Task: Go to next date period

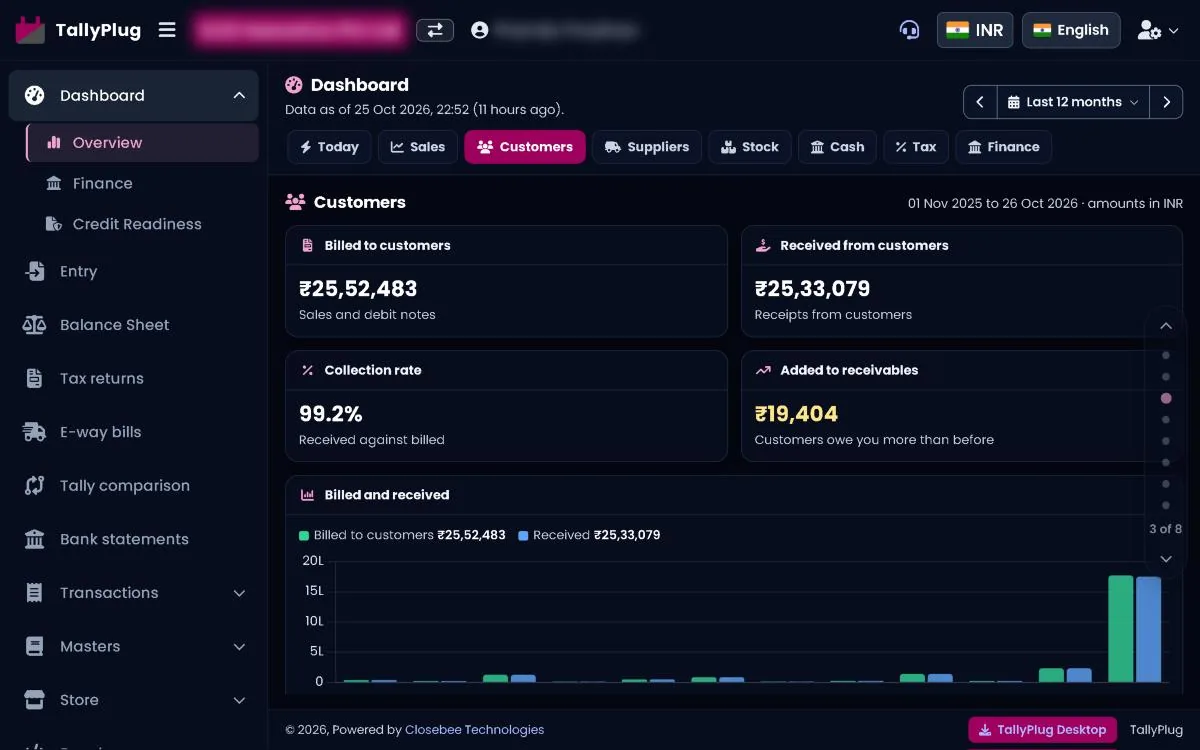Action: [x=1166, y=102]
